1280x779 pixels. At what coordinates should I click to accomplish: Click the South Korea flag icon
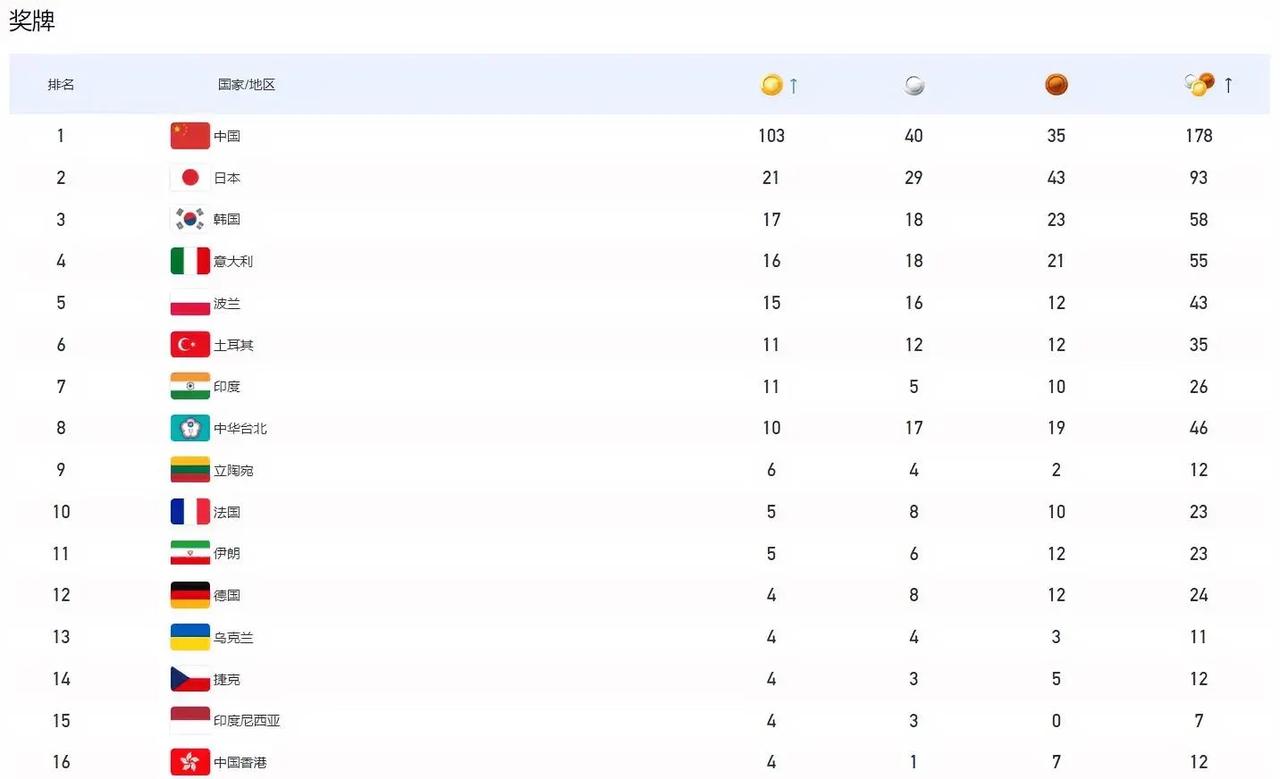click(x=190, y=219)
